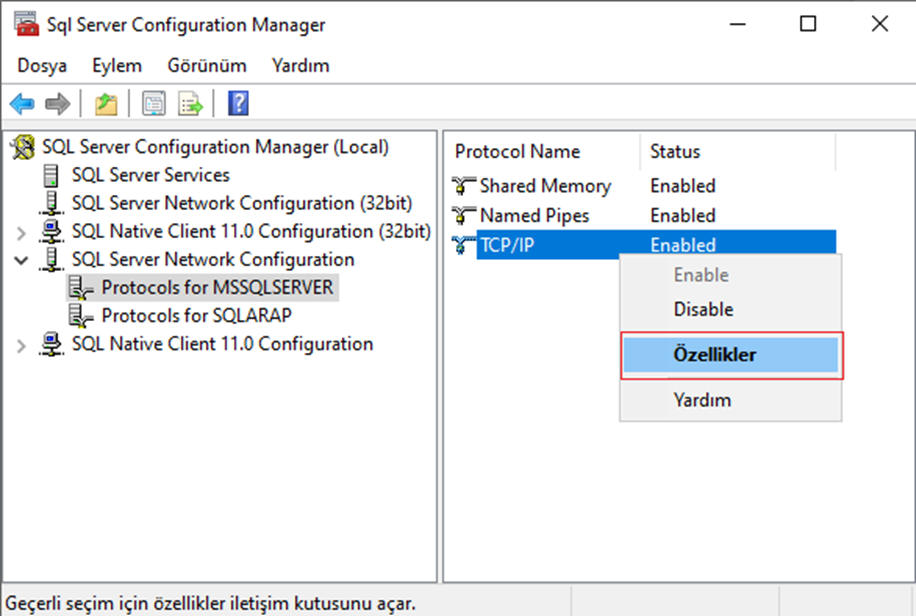Click the Protocols for MSSQLSERVER icon
The width and height of the screenshot is (916, 616).
tap(81, 288)
